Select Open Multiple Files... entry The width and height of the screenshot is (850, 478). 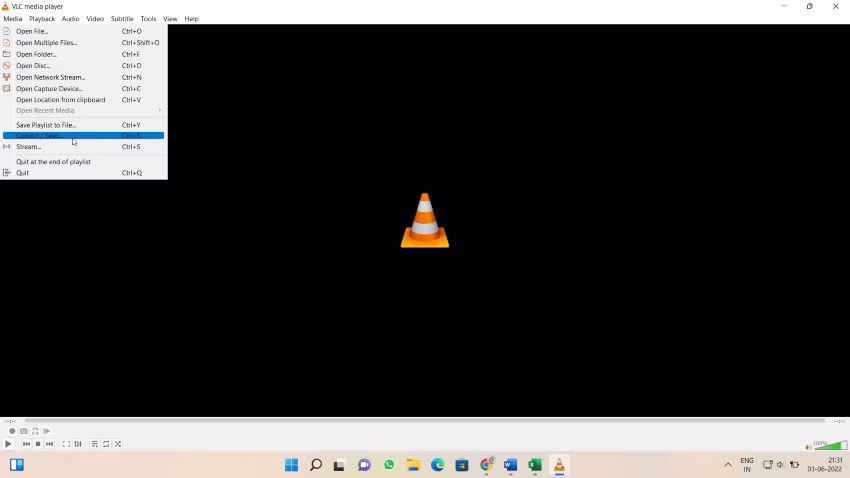83,43
